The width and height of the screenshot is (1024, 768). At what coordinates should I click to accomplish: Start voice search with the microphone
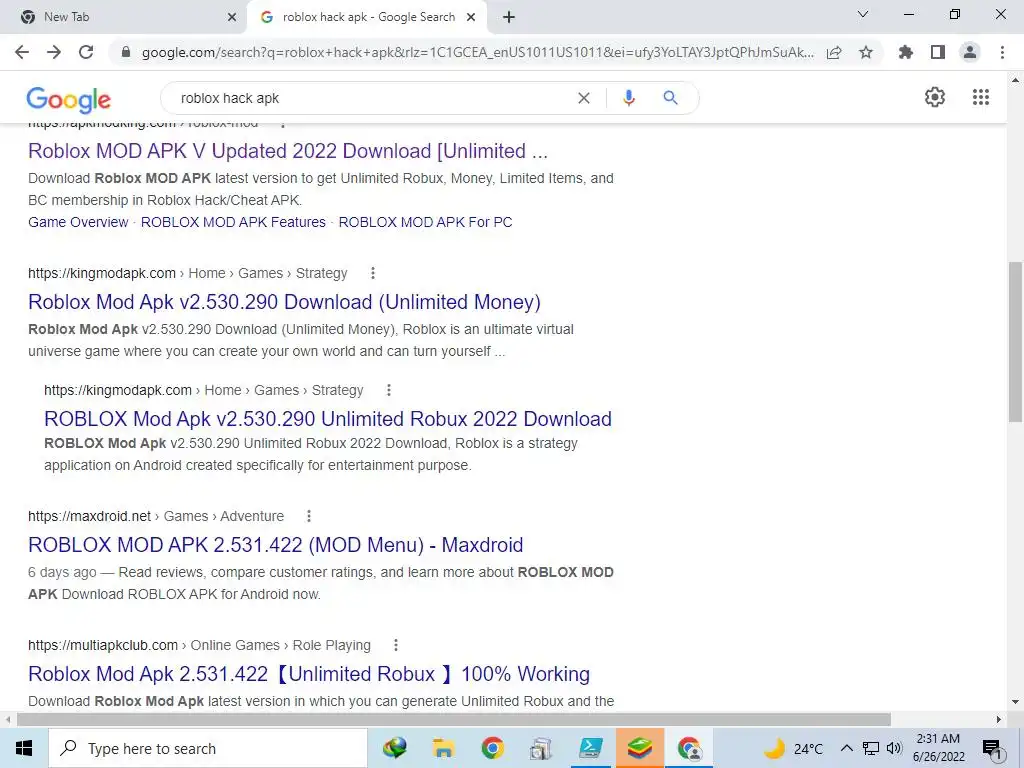[628, 98]
